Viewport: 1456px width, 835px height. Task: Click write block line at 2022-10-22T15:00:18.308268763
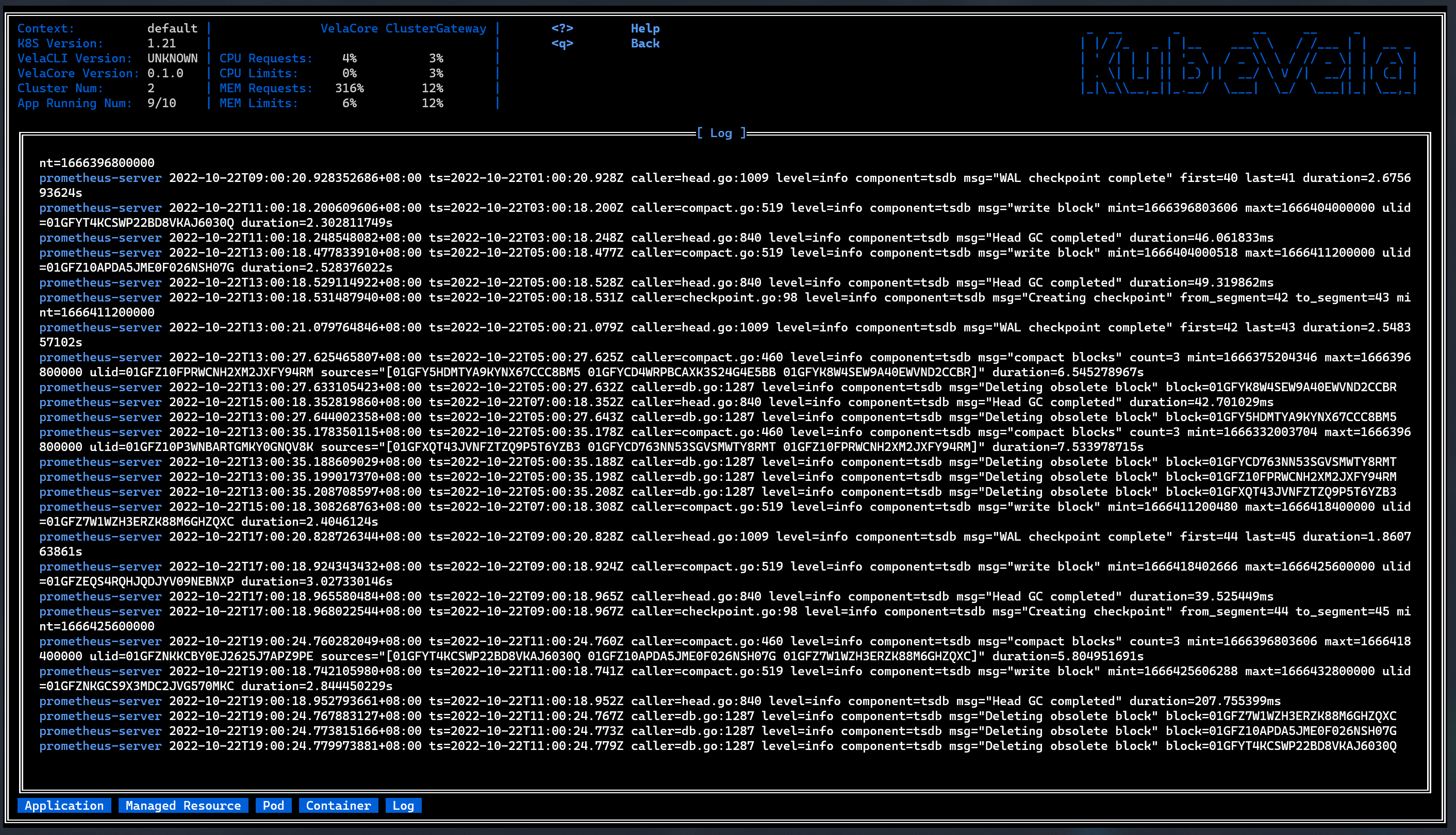[724, 514]
